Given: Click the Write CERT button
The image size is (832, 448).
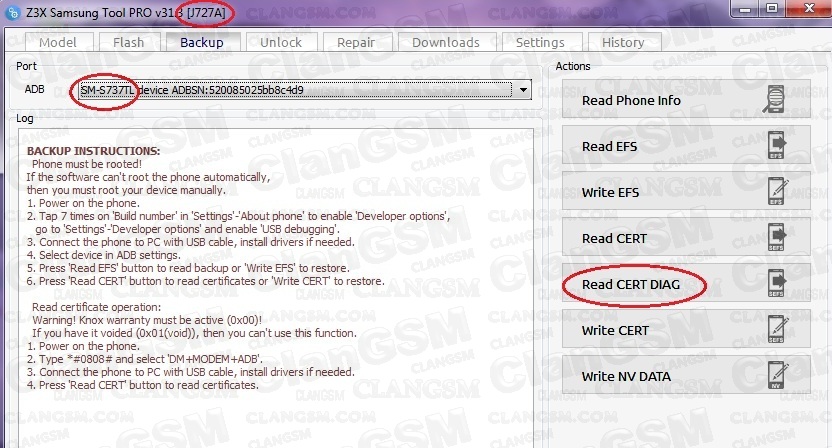Looking at the screenshot, I should (686, 330).
